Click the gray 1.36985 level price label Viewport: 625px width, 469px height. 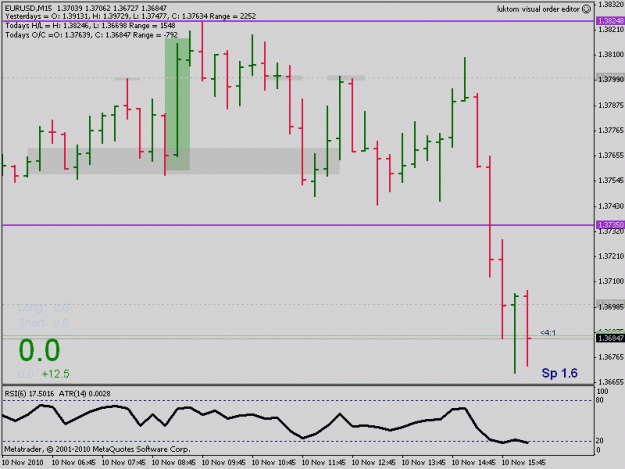[x=610, y=306]
